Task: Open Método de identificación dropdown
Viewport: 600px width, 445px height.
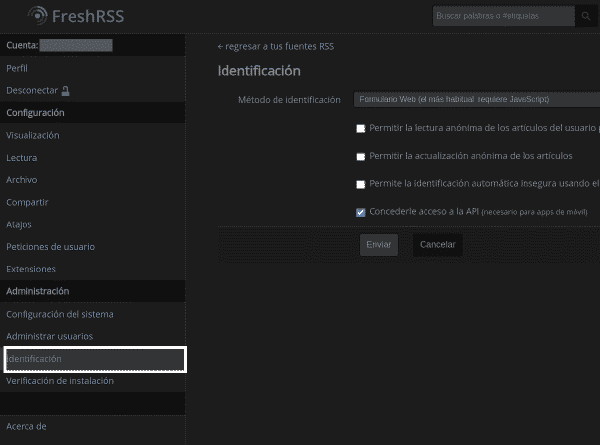Action: click(477, 99)
